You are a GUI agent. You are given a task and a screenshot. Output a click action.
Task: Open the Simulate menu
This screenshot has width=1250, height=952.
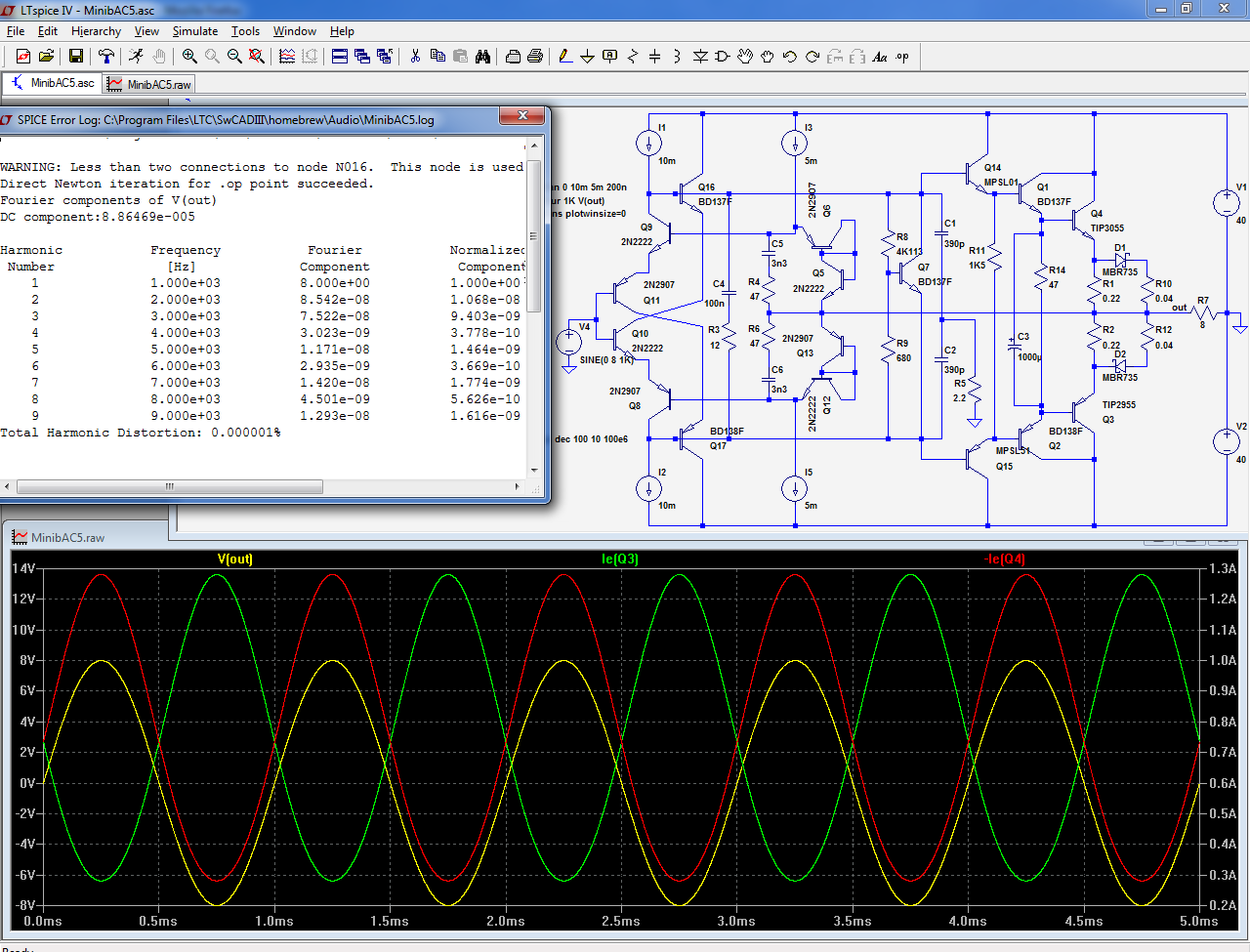click(x=195, y=31)
